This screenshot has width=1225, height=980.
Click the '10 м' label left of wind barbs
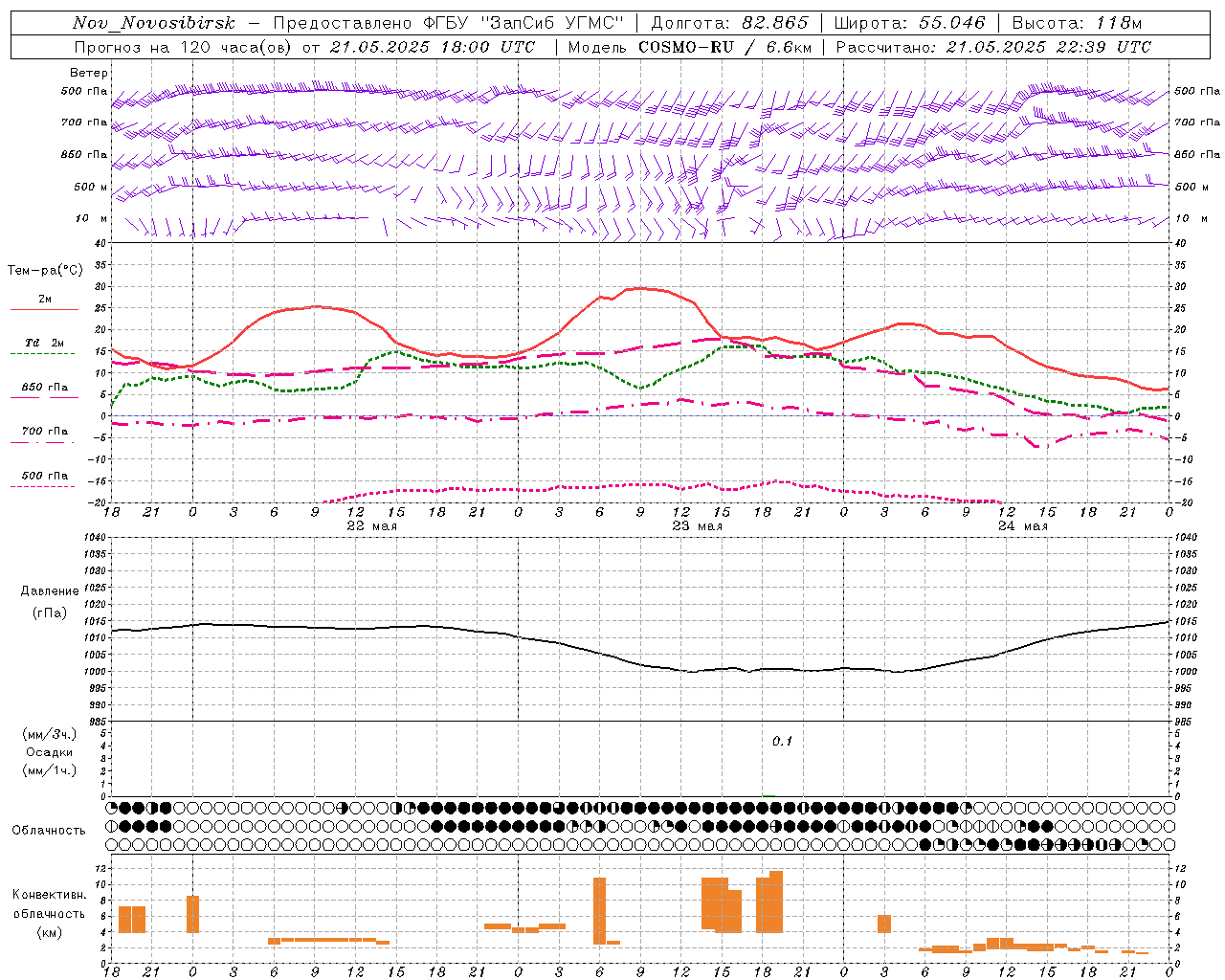click(x=91, y=218)
